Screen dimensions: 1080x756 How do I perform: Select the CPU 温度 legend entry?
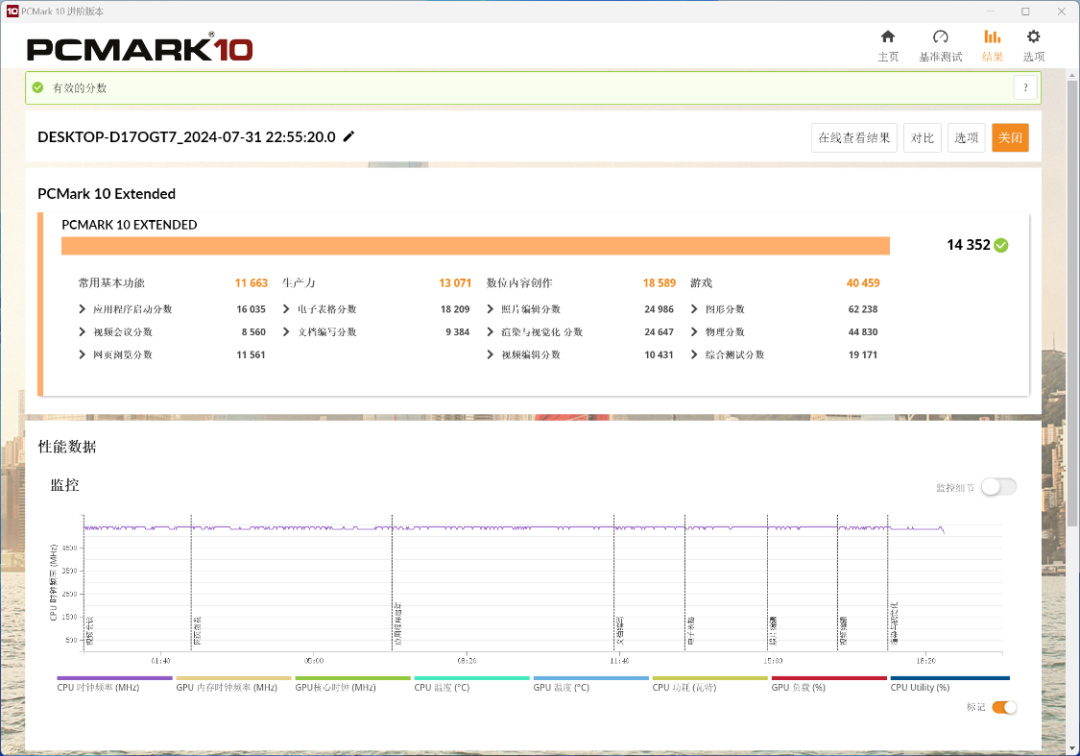pos(472,684)
